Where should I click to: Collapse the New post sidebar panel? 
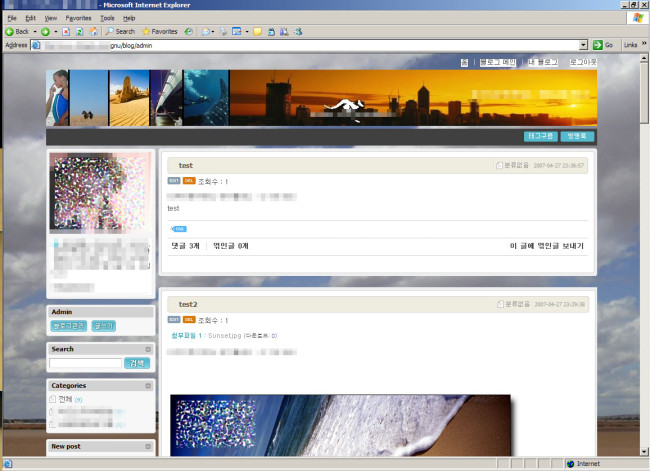click(148, 447)
